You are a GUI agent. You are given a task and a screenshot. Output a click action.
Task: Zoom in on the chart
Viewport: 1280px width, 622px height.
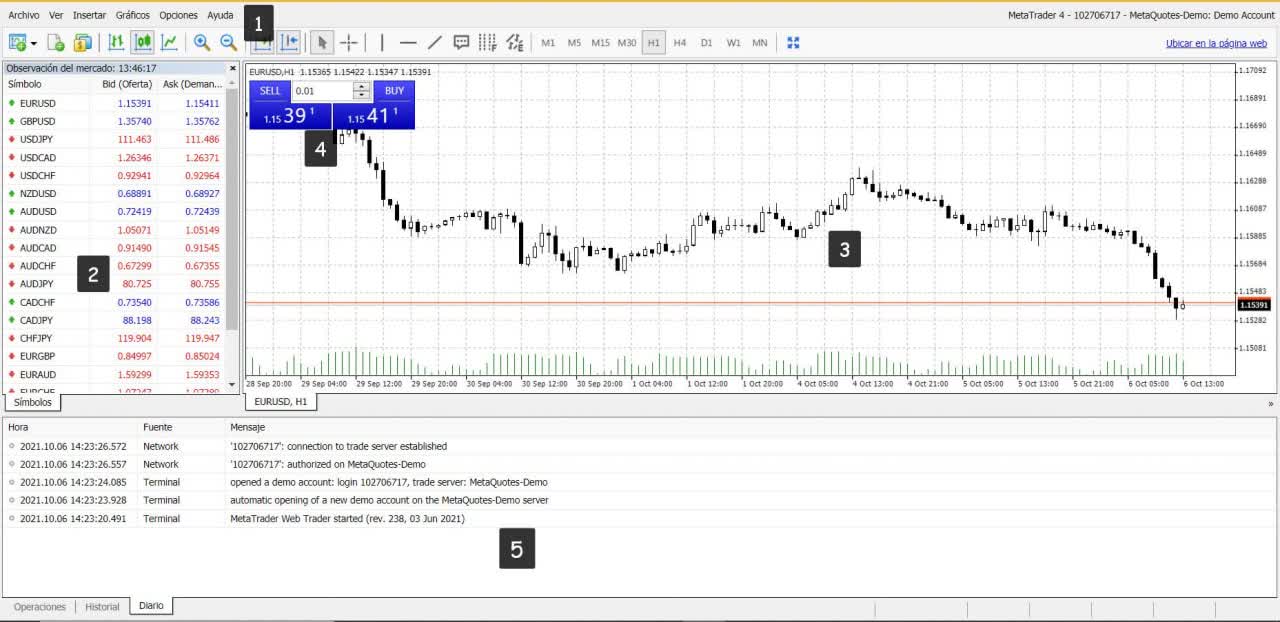click(x=202, y=42)
